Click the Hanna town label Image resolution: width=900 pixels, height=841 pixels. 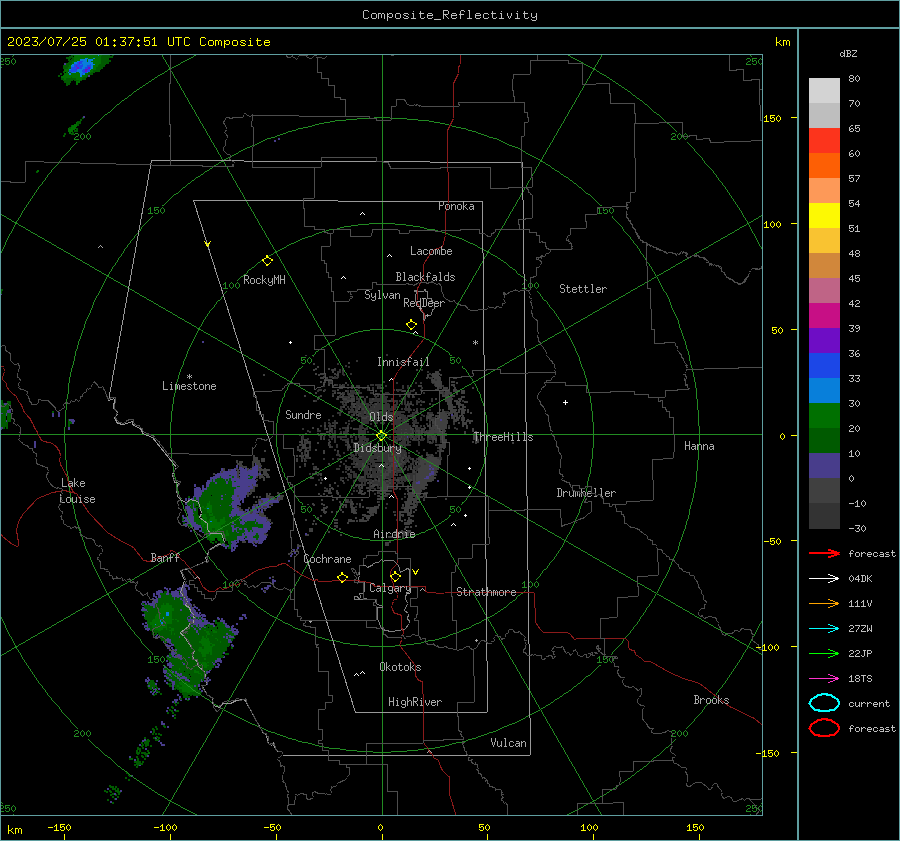[699, 446]
